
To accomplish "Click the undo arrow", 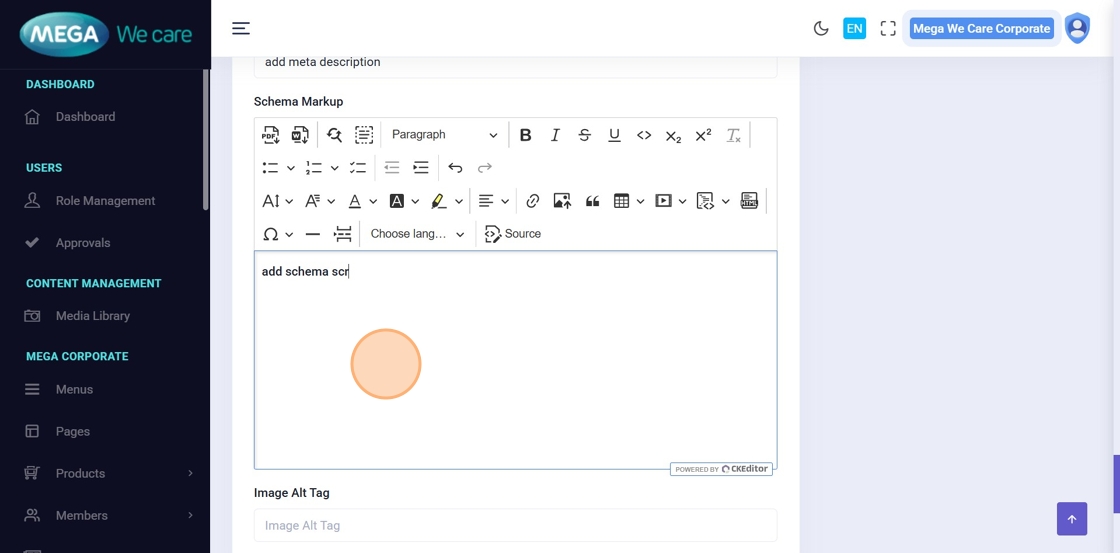I will pyautogui.click(x=455, y=168).
